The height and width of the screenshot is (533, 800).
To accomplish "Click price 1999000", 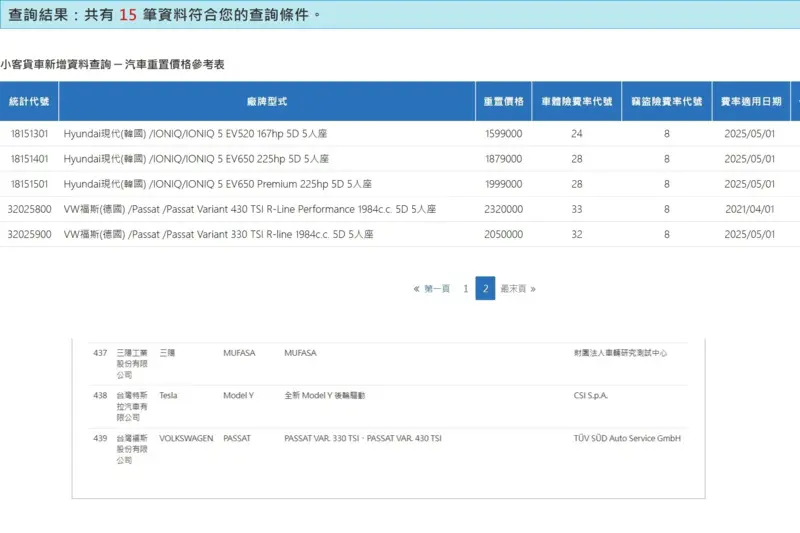I will [x=504, y=184].
